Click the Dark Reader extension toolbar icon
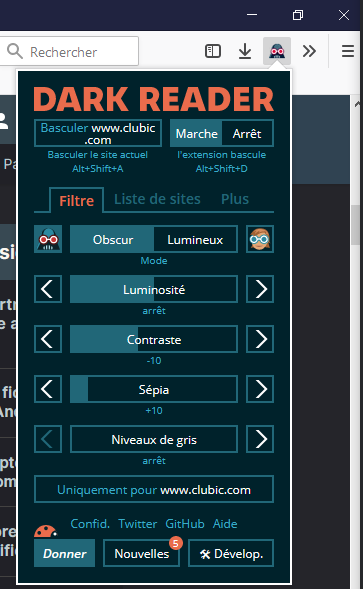 tap(277, 51)
